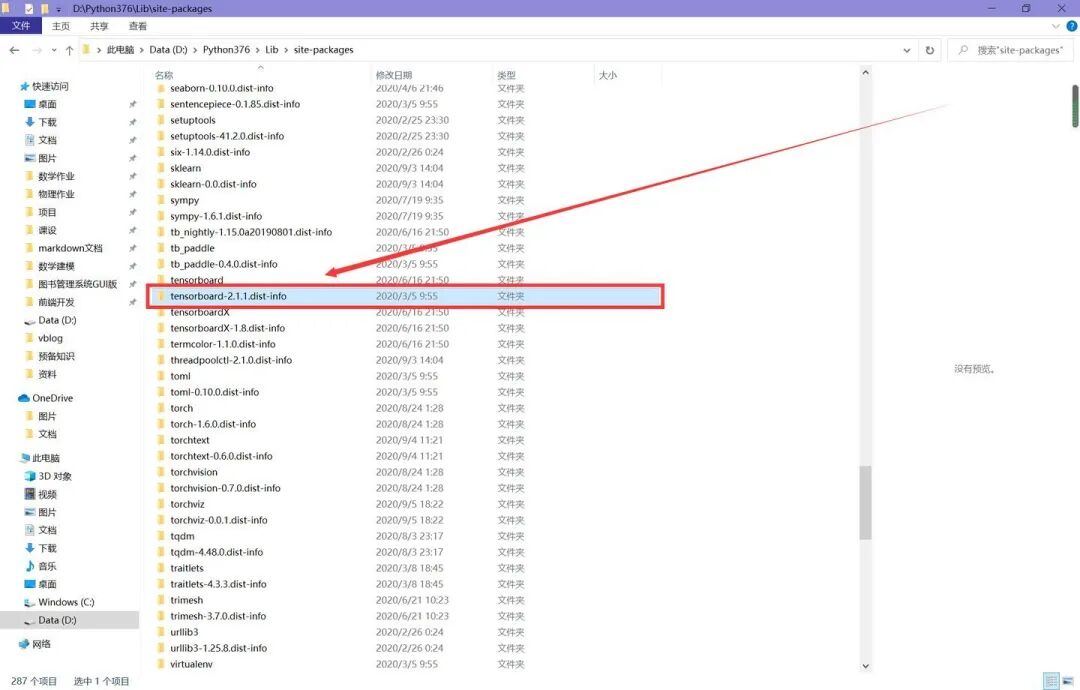Select the torchtext folder icon
This screenshot has height=690, width=1080.
tap(160, 440)
